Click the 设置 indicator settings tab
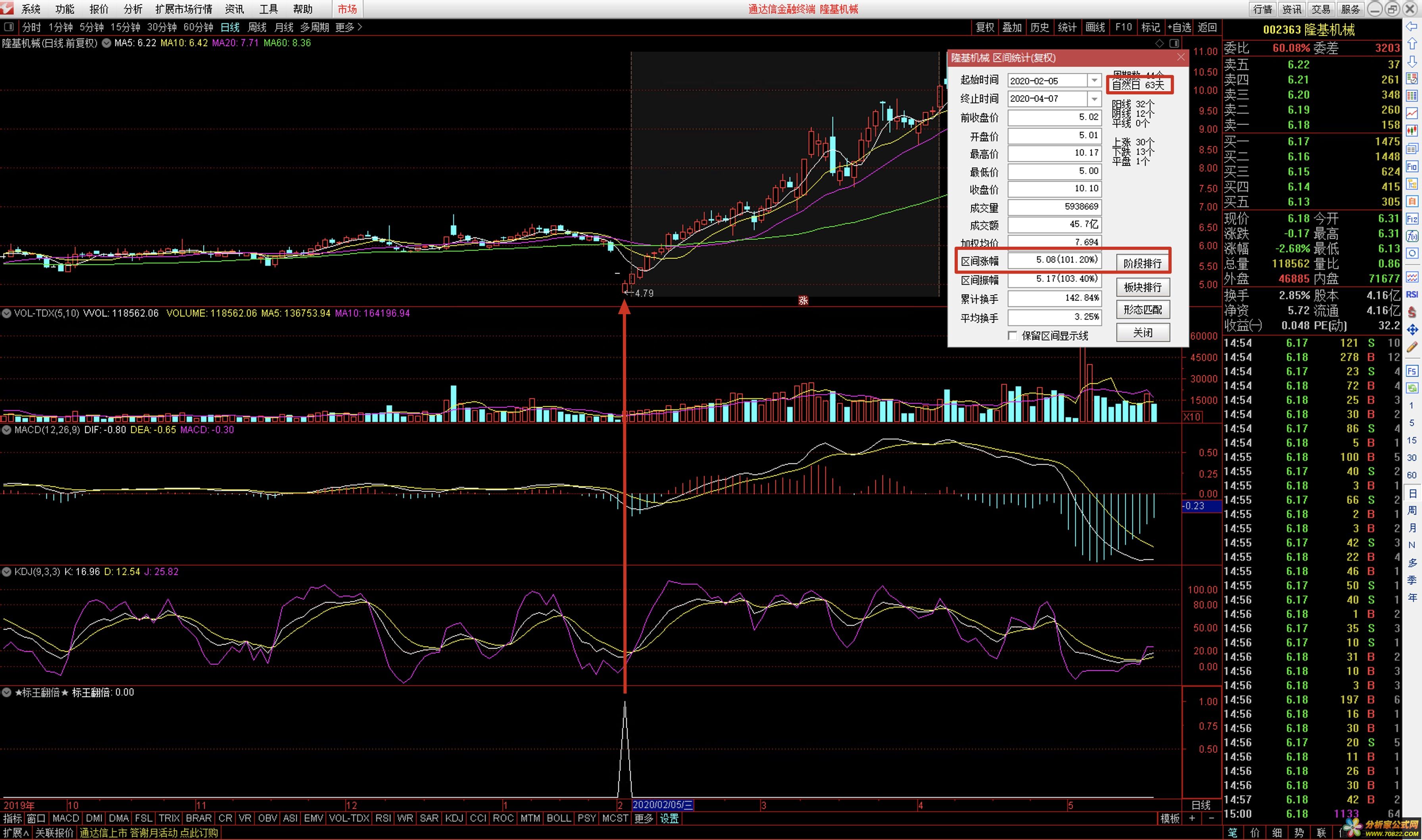Image resolution: width=1422 pixels, height=840 pixels. coord(669,819)
